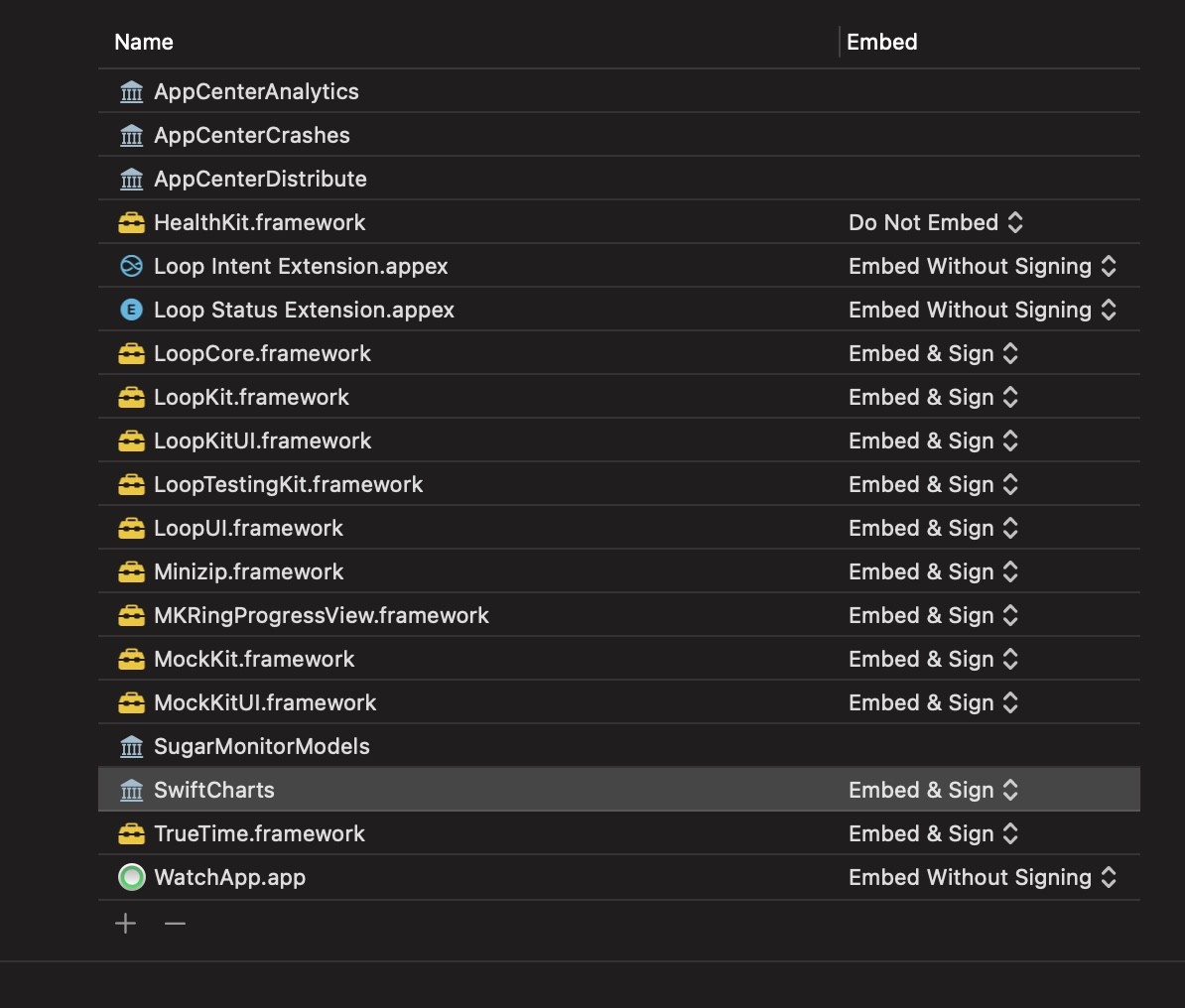Select the MKRingProgressView.framework name text
This screenshot has width=1185, height=1008.
tap(322, 616)
